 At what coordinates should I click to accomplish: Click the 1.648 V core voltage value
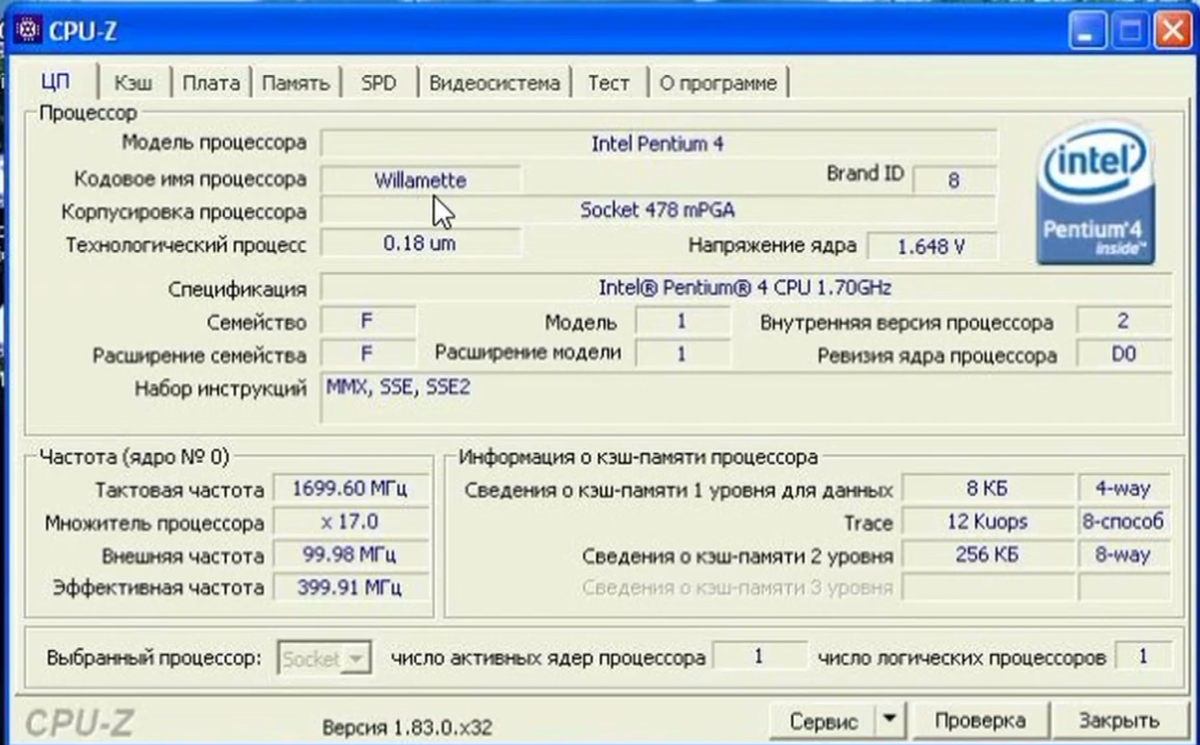pyautogui.click(x=931, y=246)
